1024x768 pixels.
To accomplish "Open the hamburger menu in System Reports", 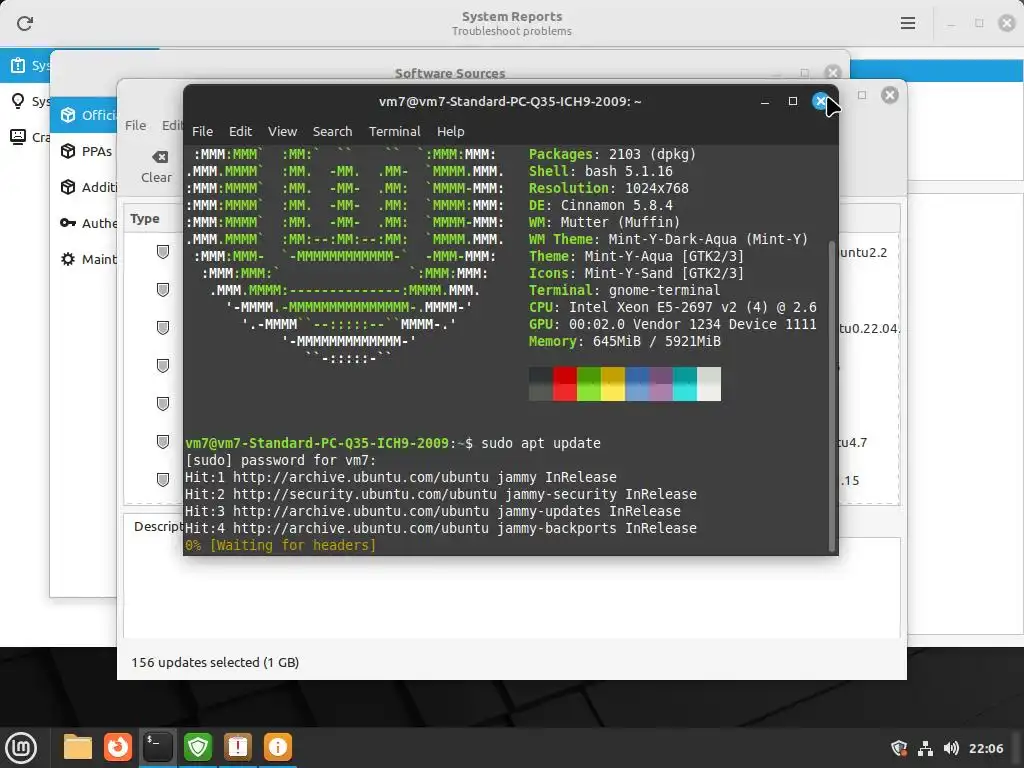I will coord(908,24).
